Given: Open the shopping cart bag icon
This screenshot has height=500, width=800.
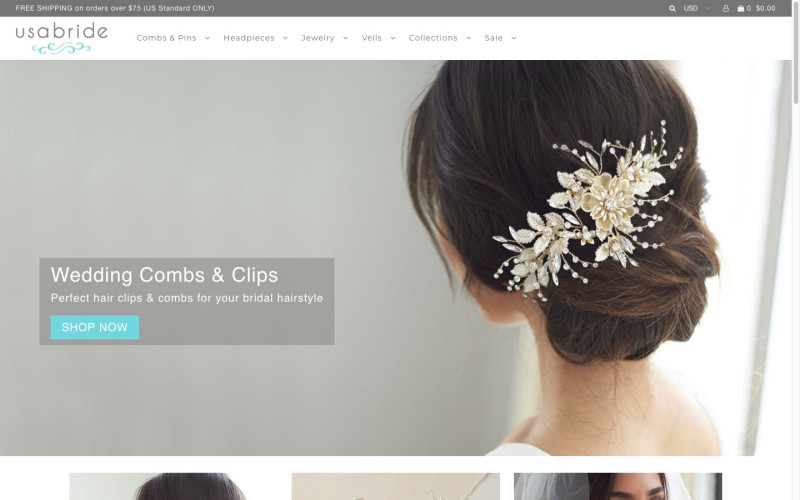Looking at the screenshot, I should point(740,8).
